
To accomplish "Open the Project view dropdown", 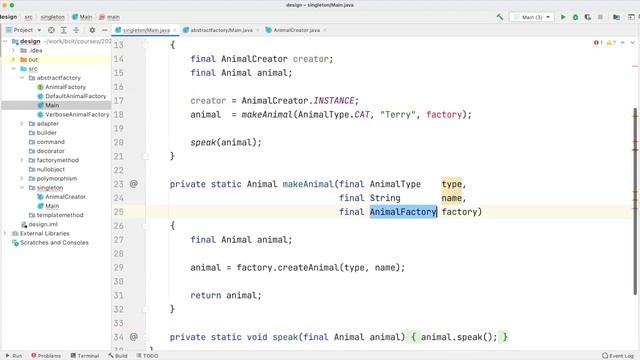I will pyautogui.click(x=24, y=30).
